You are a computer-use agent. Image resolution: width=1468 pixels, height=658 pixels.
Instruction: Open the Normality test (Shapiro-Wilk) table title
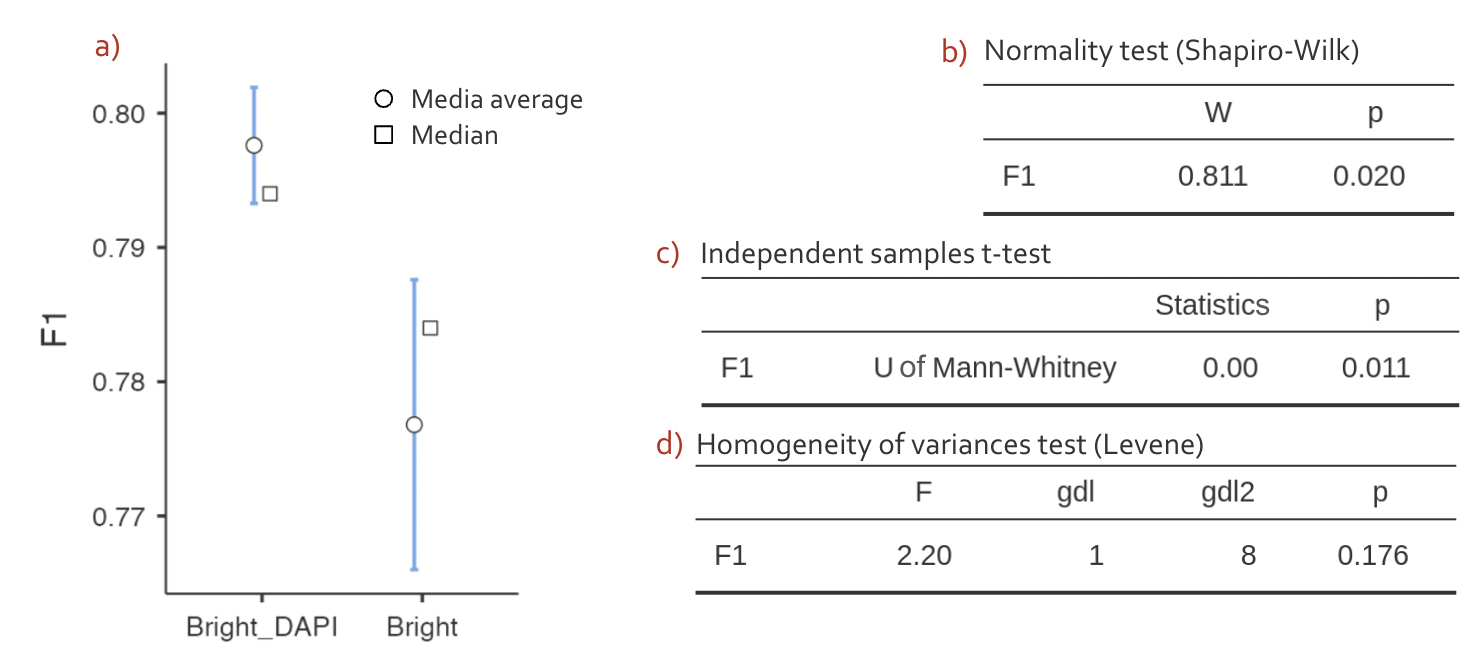pos(1171,51)
